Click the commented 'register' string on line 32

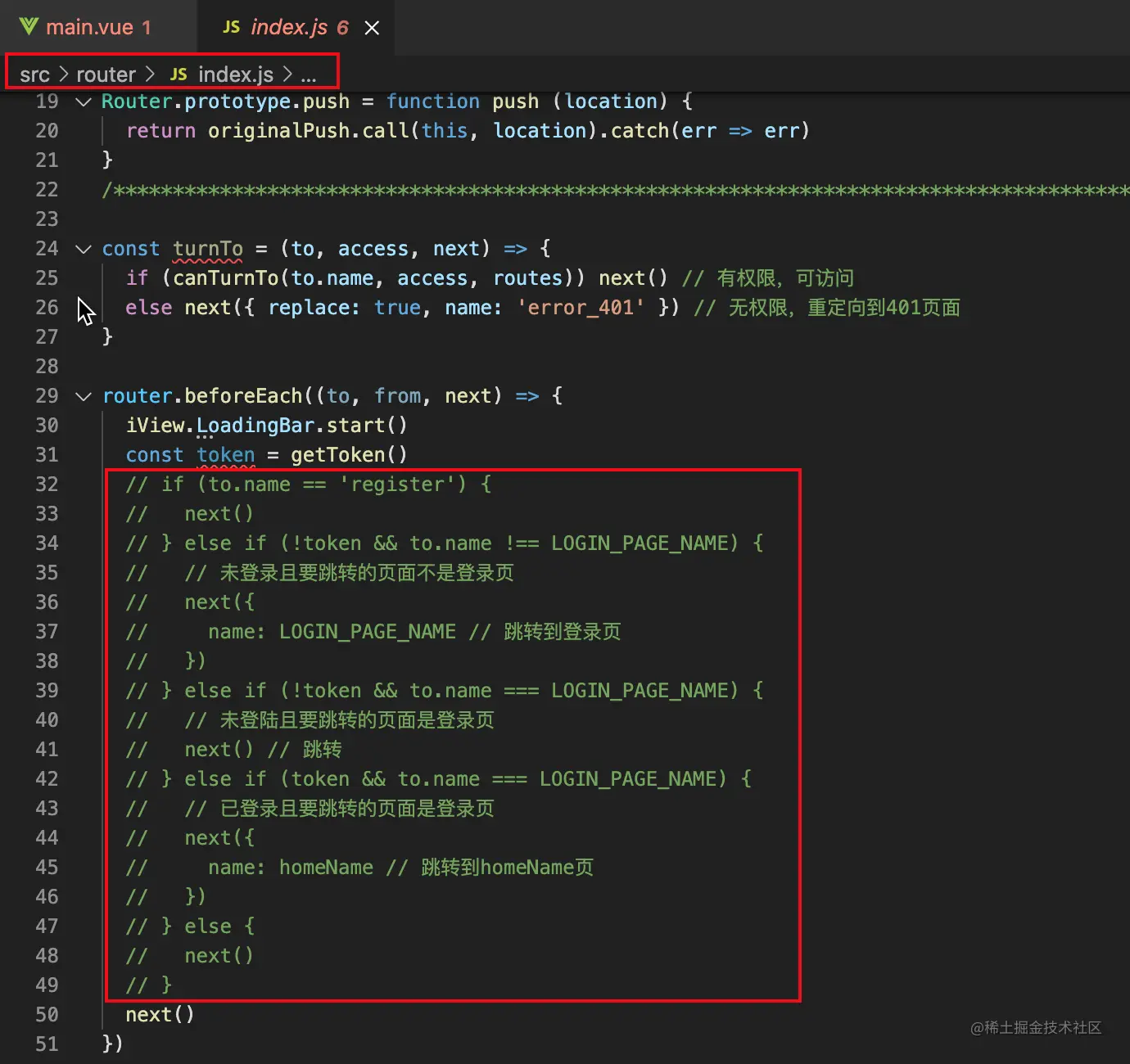(397, 485)
